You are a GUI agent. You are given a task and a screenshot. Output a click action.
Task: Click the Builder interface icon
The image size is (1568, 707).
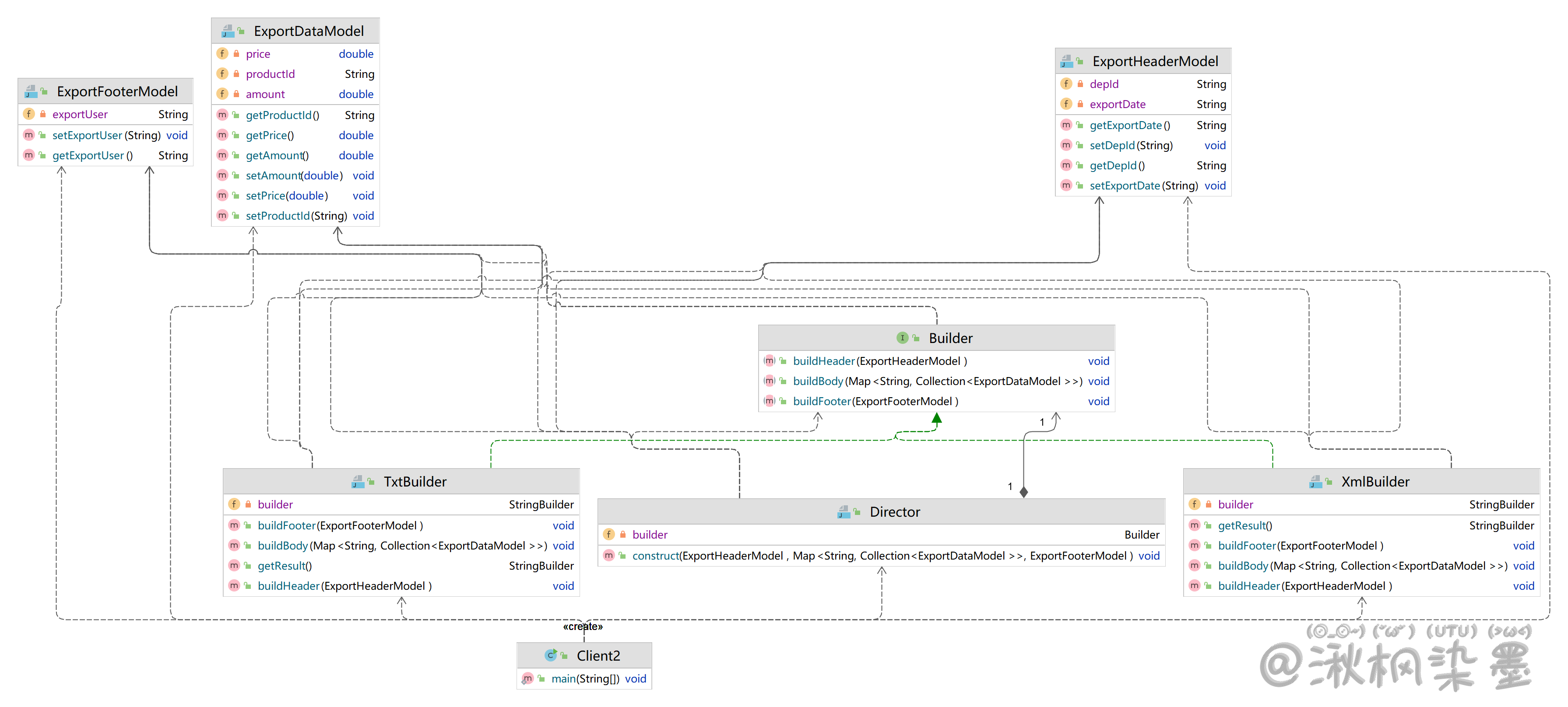tap(902, 338)
